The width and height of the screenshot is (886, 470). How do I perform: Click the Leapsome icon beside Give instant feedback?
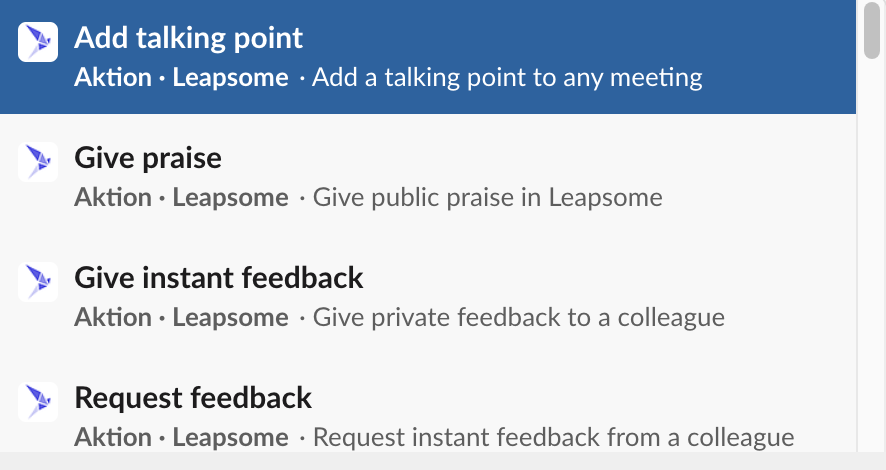(38, 281)
